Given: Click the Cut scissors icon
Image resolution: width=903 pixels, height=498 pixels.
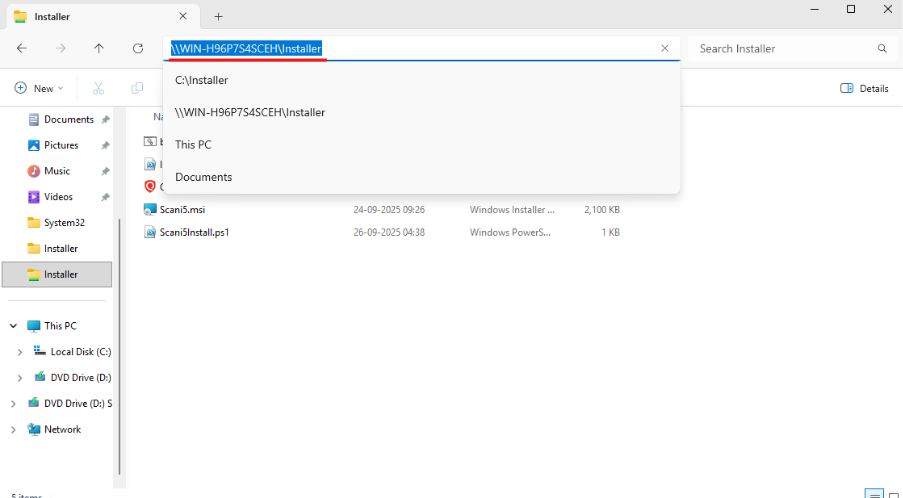Looking at the screenshot, I should pyautogui.click(x=98, y=88).
